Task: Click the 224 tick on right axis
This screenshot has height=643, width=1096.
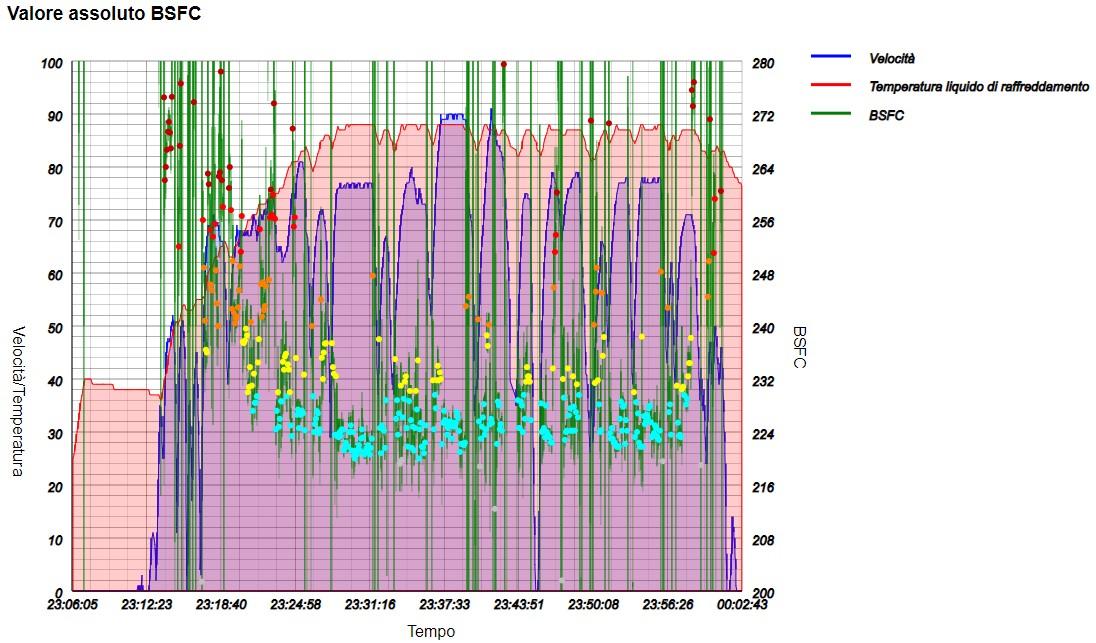Action: click(x=762, y=434)
